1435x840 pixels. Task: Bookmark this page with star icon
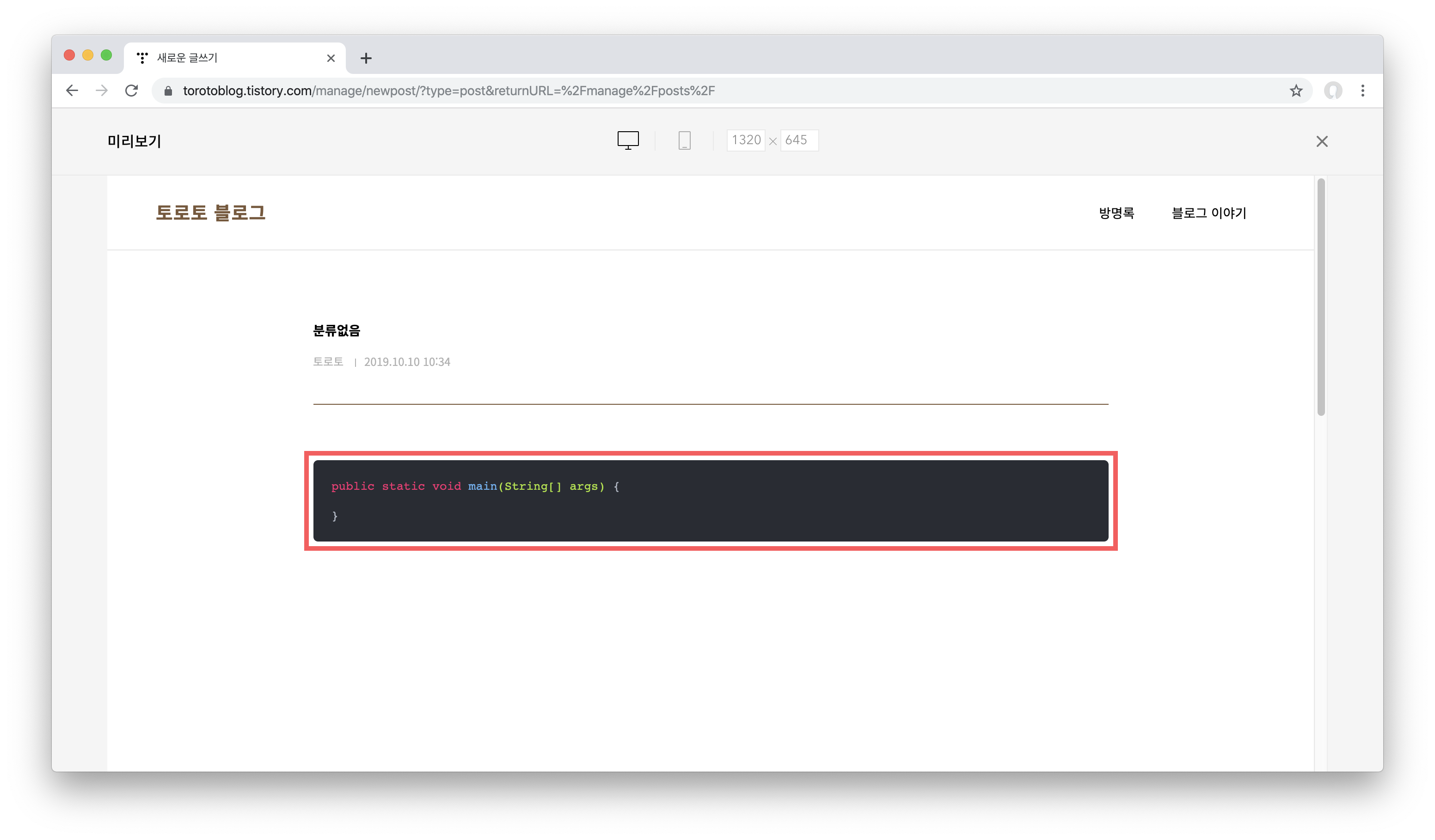(1296, 91)
